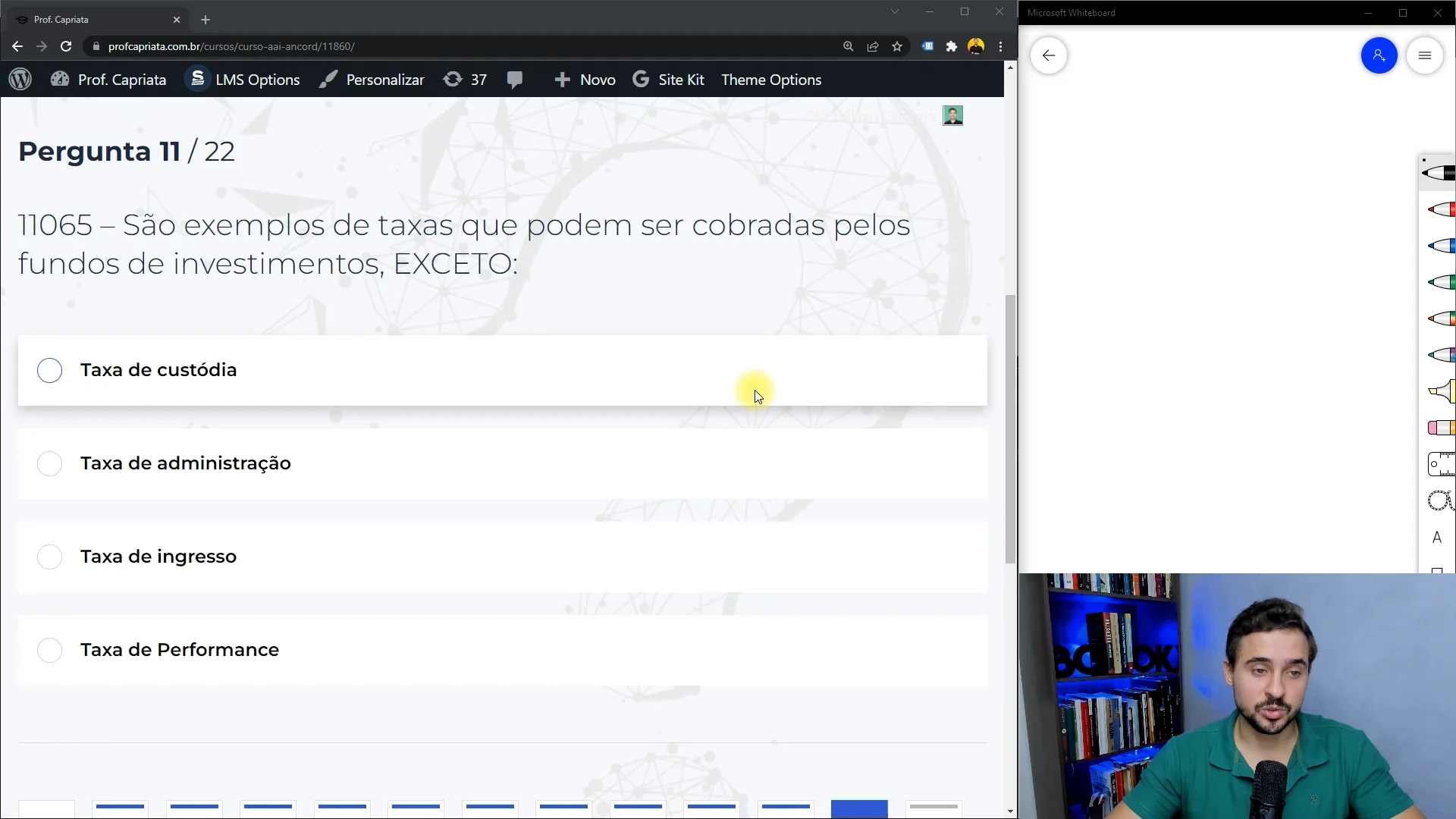This screenshot has height=819, width=1456.
Task: Select the eraser tool in Whiteboard
Action: pos(1441,428)
